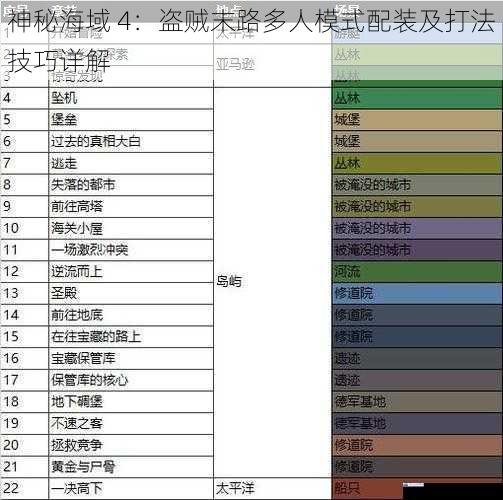Click "德军基地" in the 不速之客 row
Image resolution: width=503 pixels, height=500 pixels.
417,423
